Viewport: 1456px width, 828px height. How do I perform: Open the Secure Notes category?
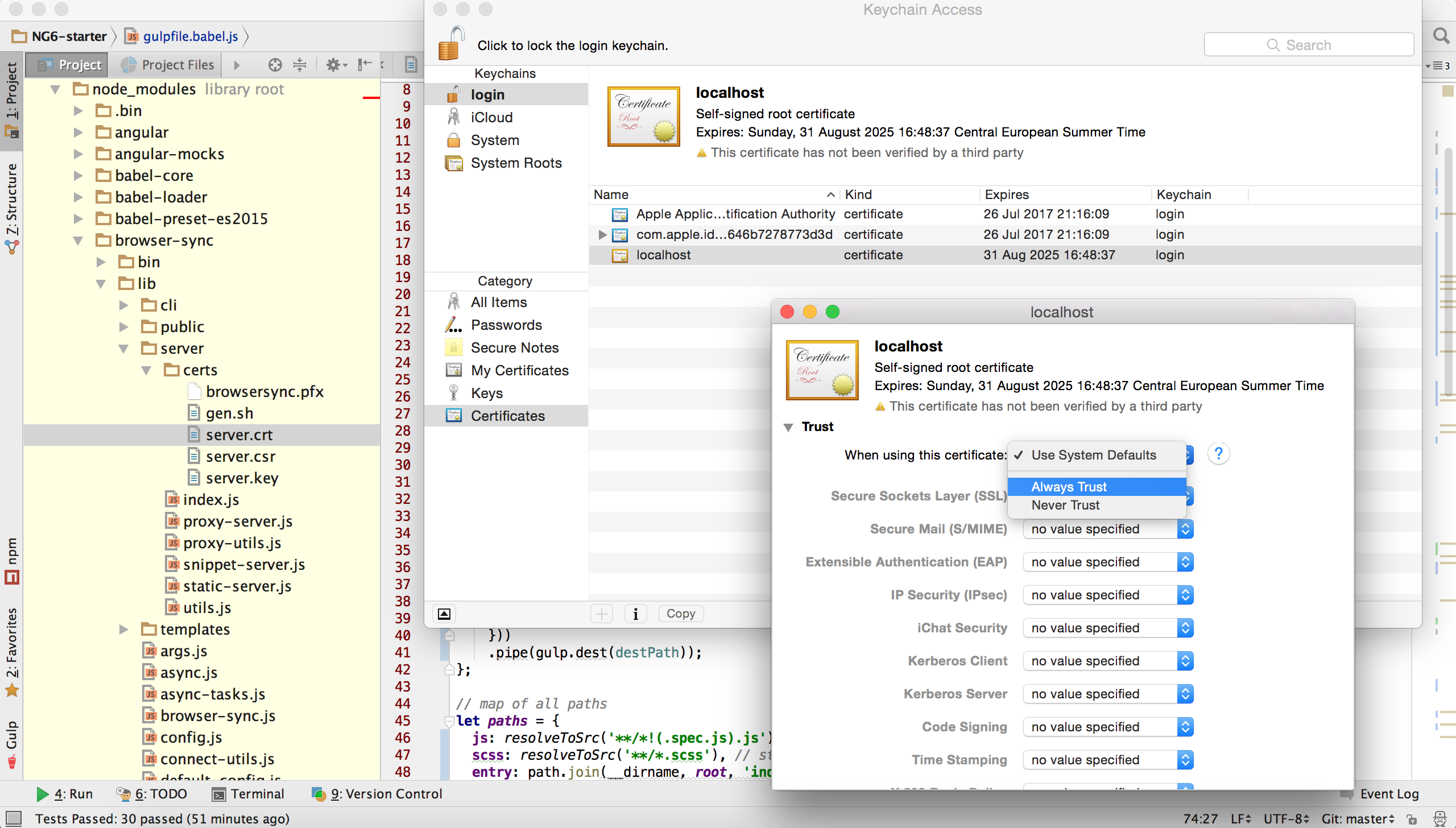click(x=506, y=347)
